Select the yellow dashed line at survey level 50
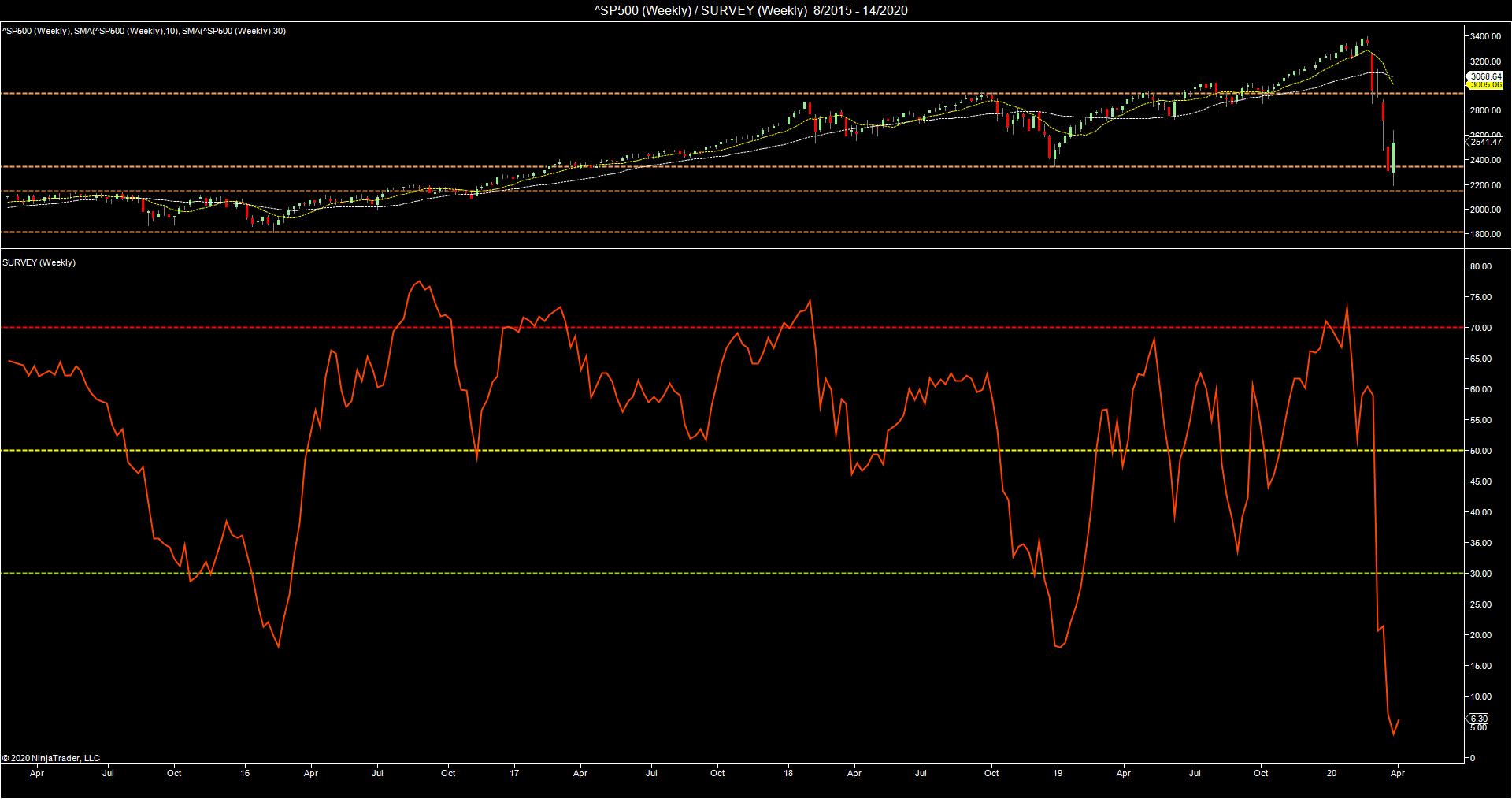 click(731, 451)
